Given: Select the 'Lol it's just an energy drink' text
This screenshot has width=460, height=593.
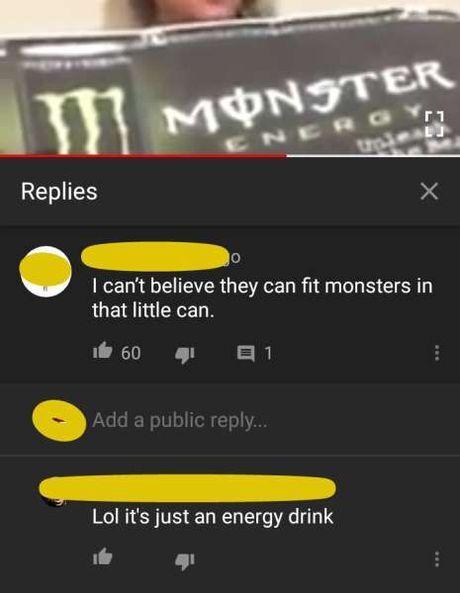Looking at the screenshot, I should (213, 517).
